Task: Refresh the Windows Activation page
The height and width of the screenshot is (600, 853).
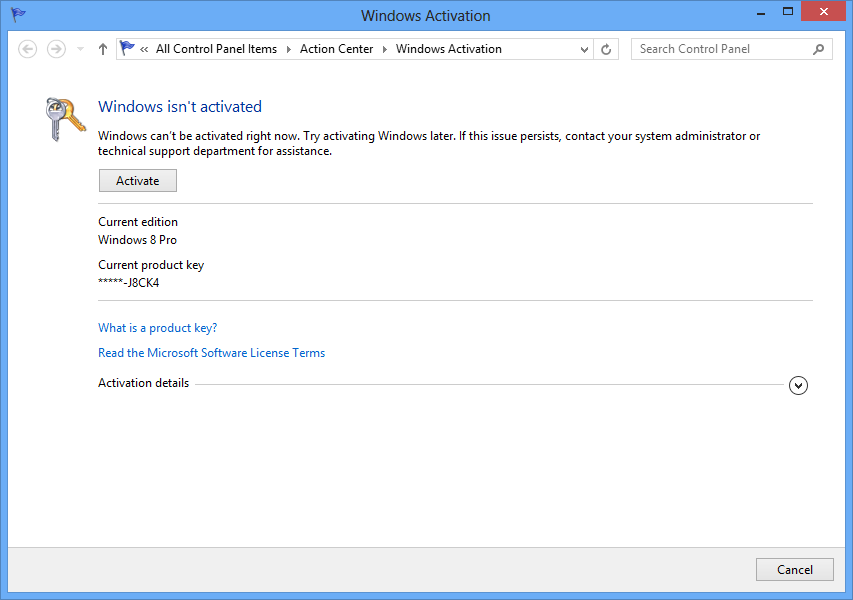Action: pos(606,49)
